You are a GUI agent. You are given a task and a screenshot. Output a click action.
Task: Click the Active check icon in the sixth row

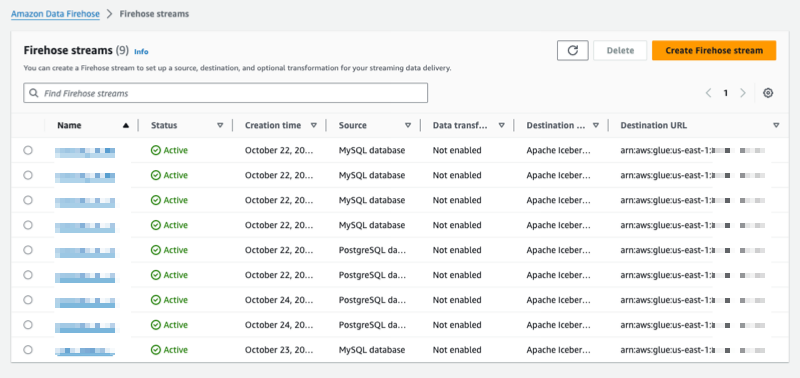click(x=156, y=275)
